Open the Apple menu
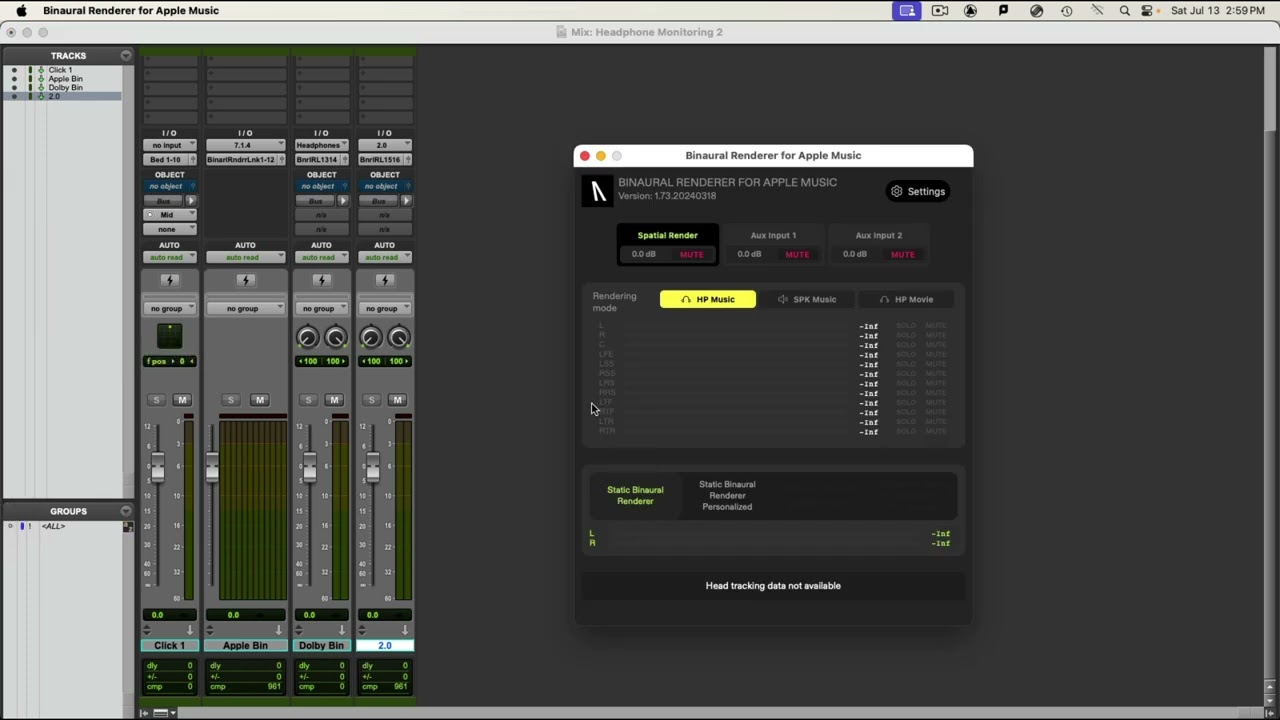This screenshot has height=720, width=1280. 21,11
